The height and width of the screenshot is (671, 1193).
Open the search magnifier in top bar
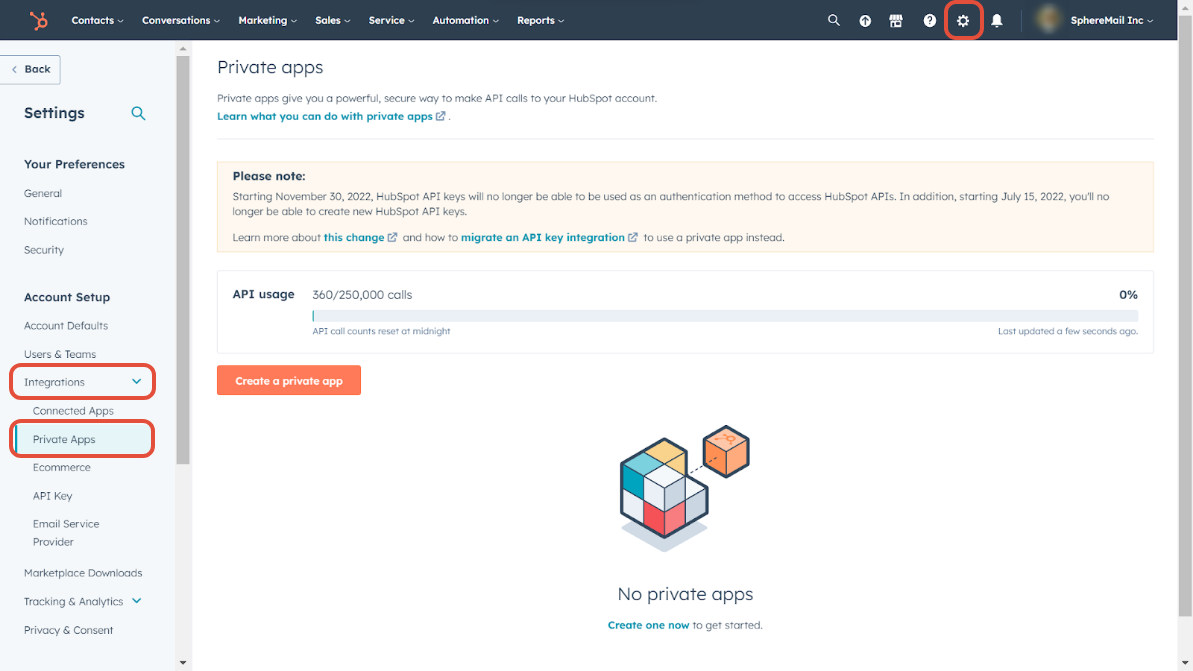[833, 21]
